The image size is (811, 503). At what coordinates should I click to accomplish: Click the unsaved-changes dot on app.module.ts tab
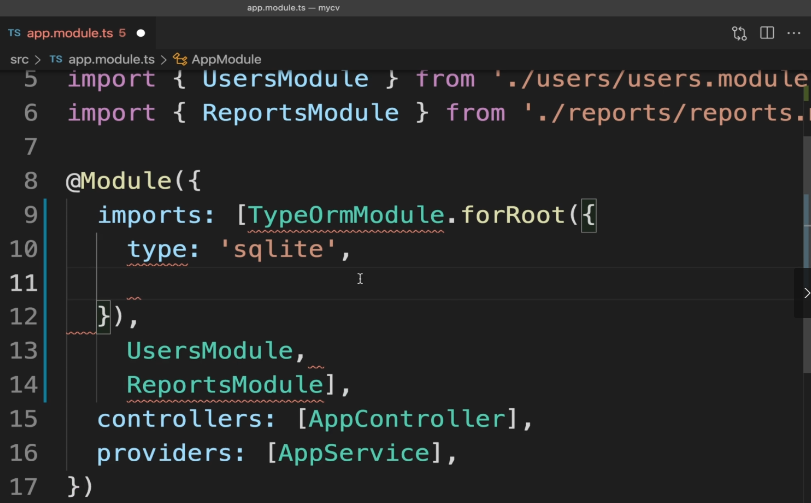coord(141,33)
